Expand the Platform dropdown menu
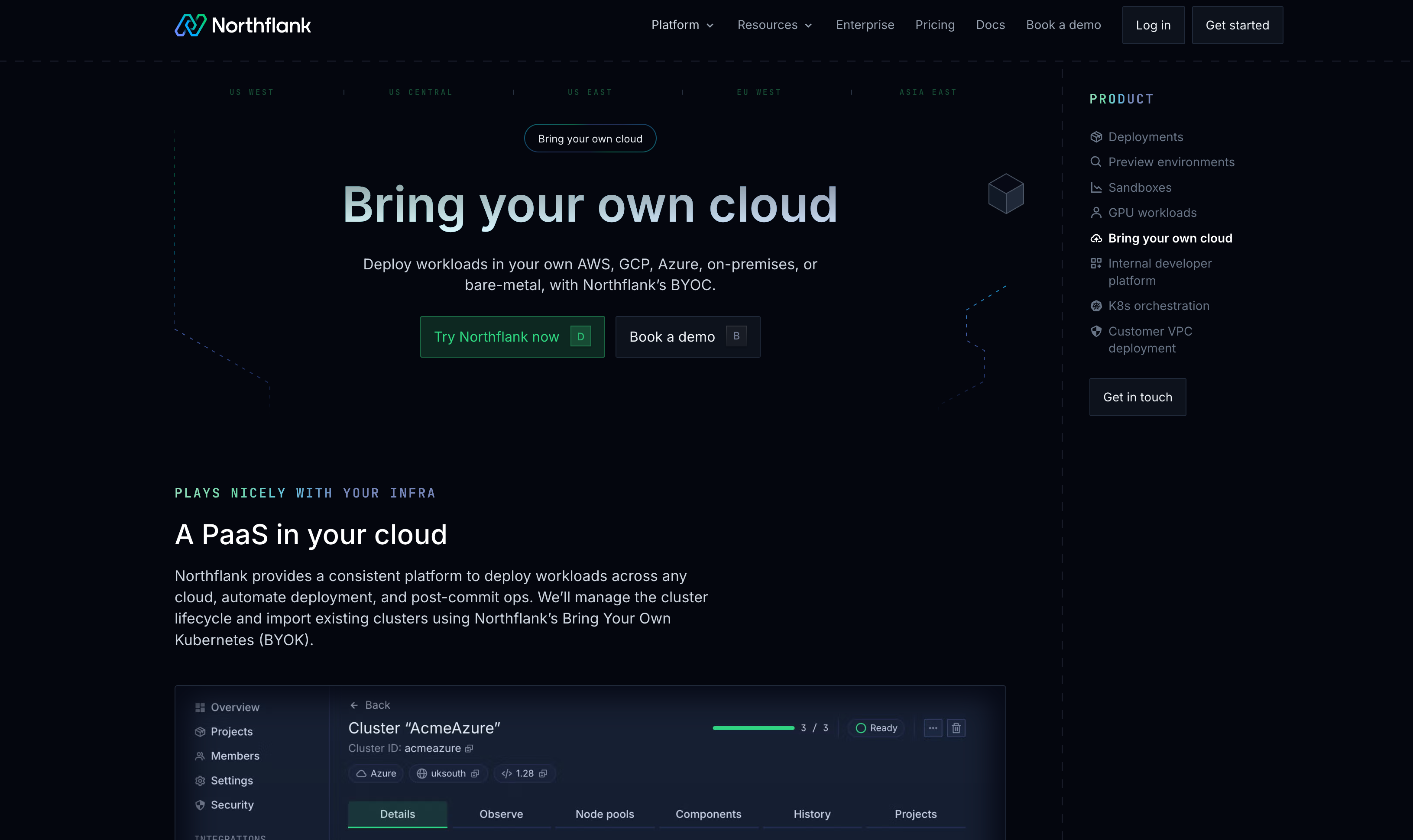 tap(683, 25)
